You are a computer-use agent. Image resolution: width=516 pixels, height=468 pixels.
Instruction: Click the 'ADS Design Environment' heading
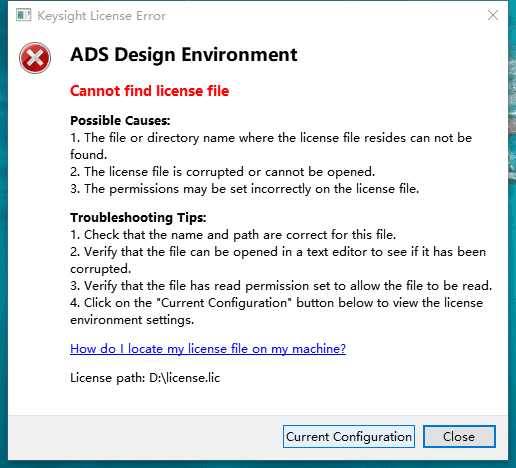tap(184, 55)
